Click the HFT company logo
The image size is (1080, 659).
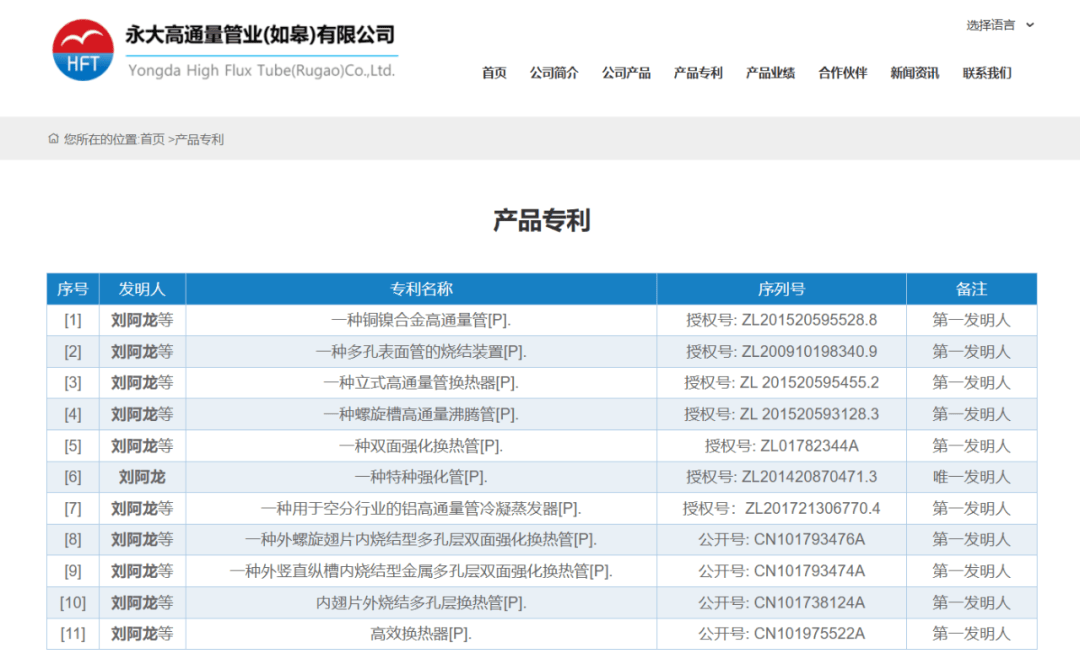click(x=83, y=51)
